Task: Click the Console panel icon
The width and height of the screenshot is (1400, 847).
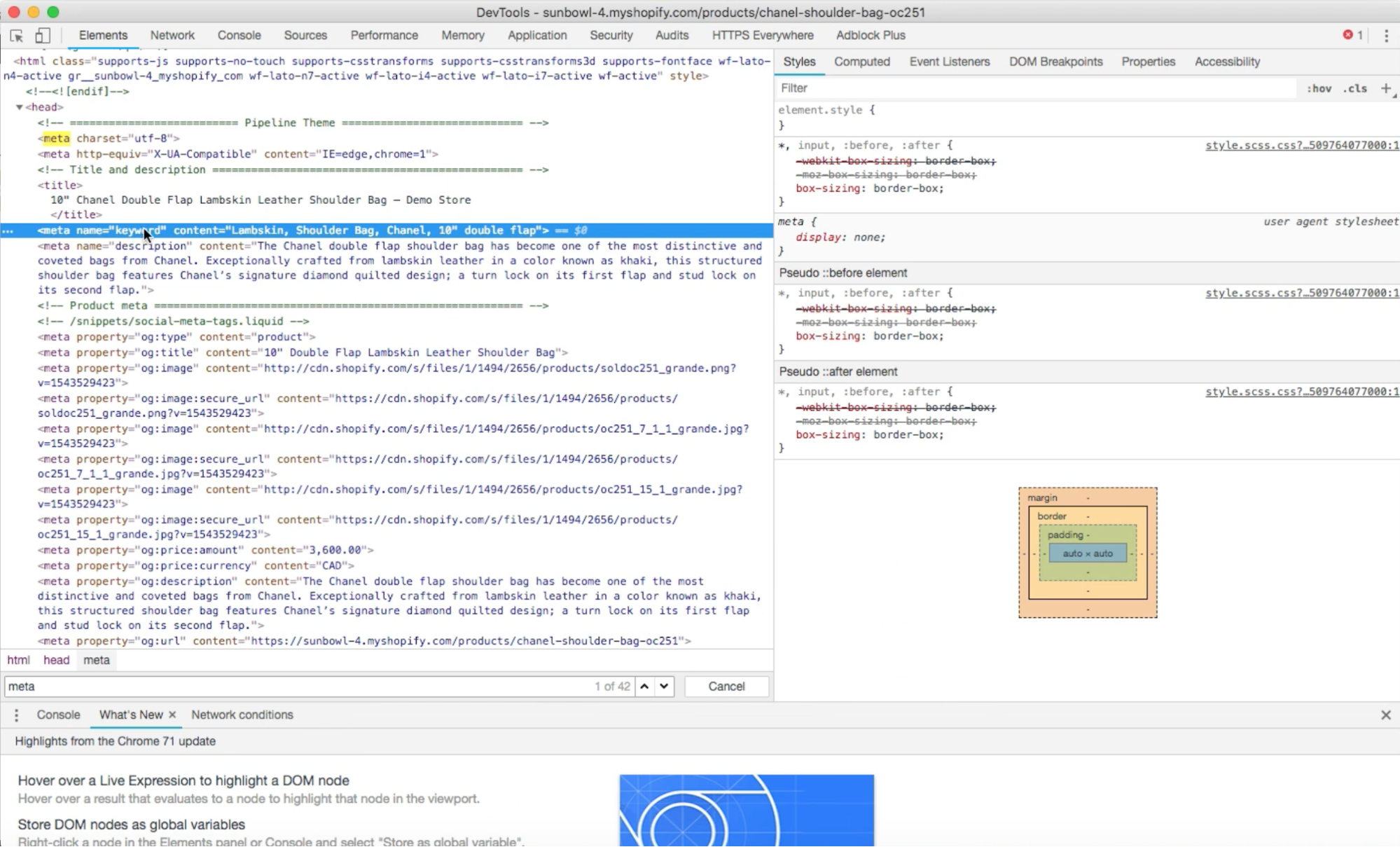Action: click(x=238, y=35)
